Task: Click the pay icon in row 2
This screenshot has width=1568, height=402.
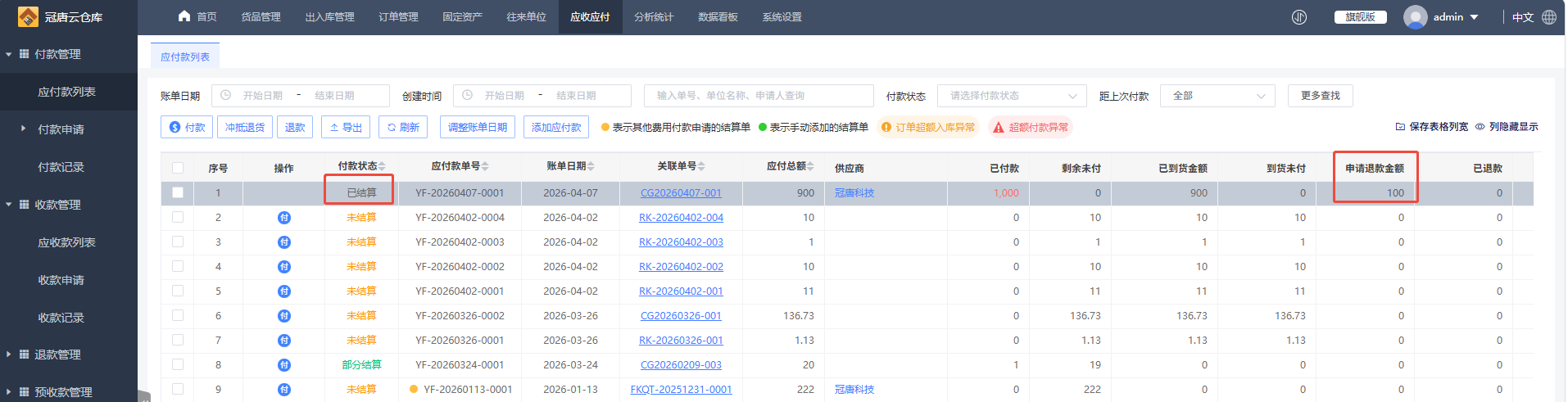Action: pyautogui.click(x=283, y=218)
